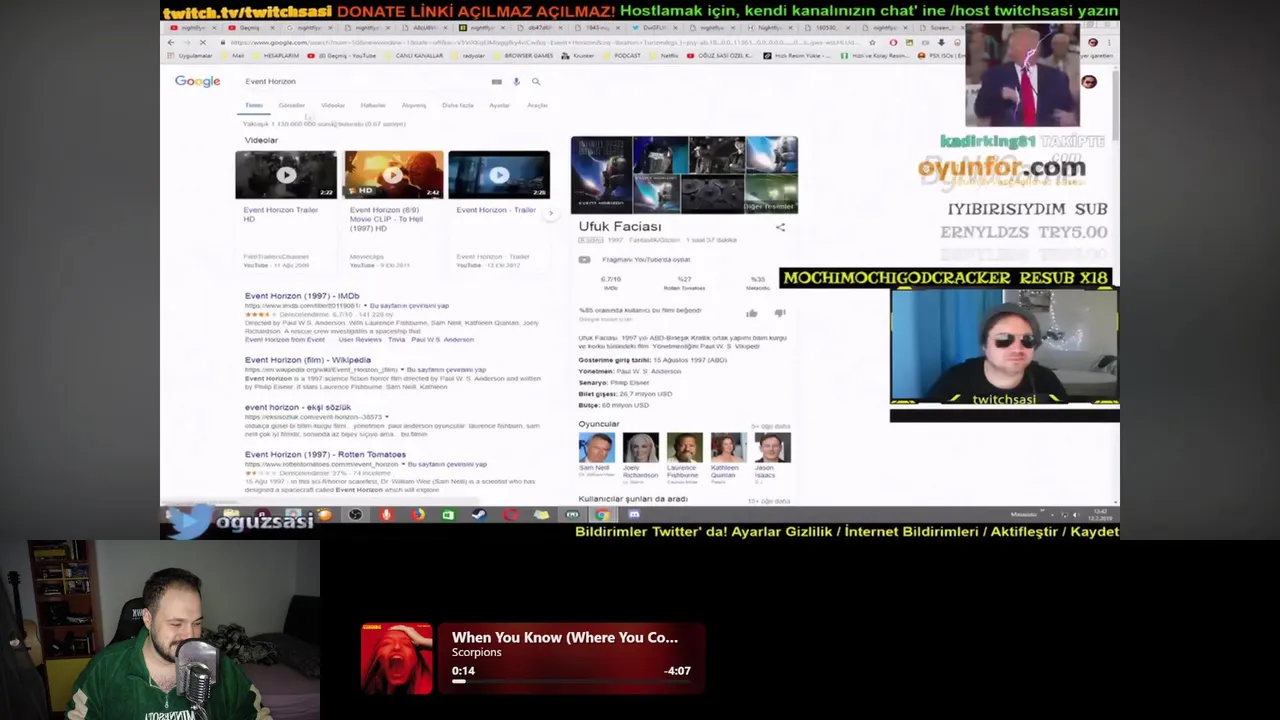Show more videos with the carousel arrow
1280x720 pixels.
550,213
